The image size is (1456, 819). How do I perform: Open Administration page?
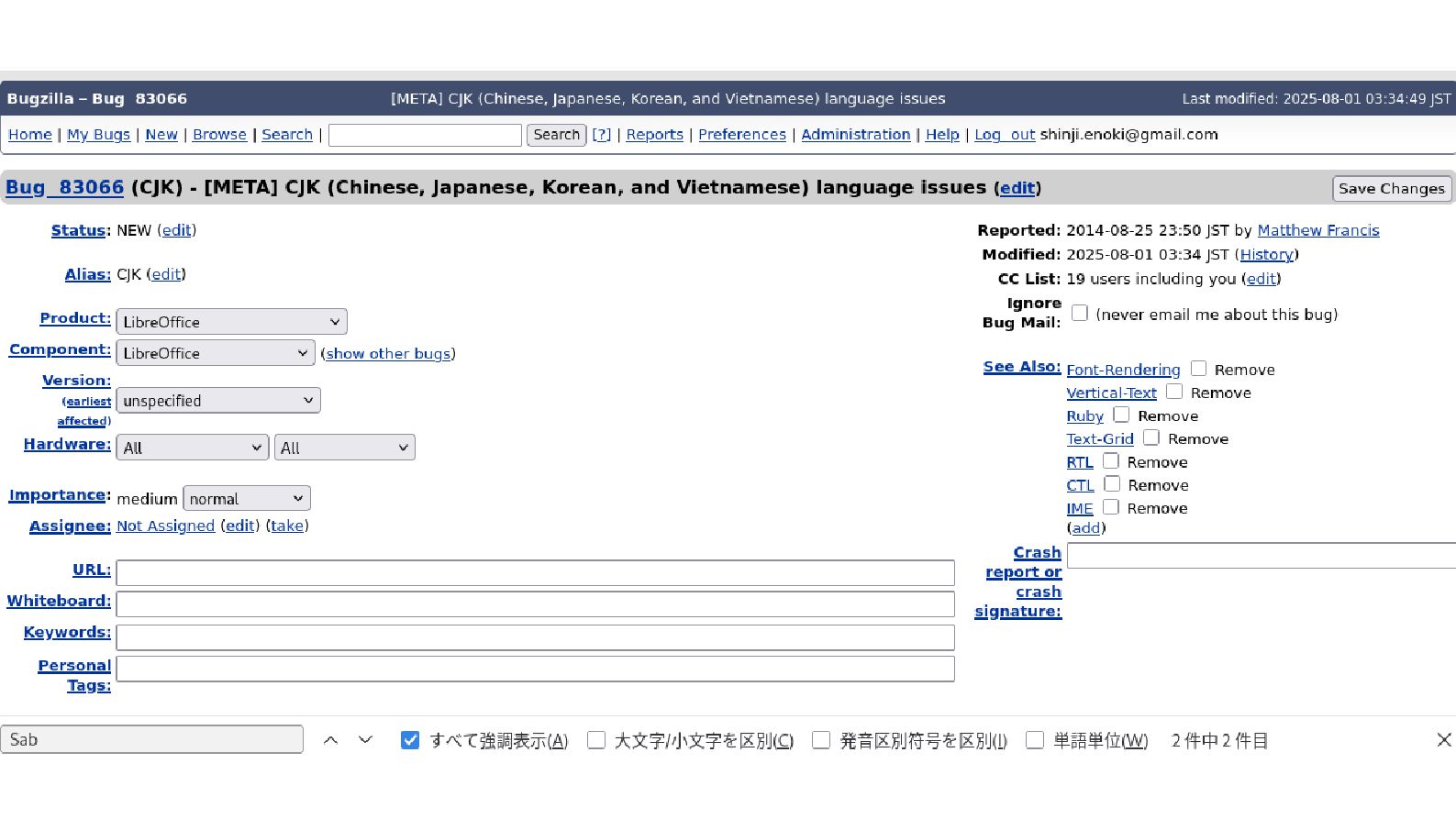(x=856, y=135)
